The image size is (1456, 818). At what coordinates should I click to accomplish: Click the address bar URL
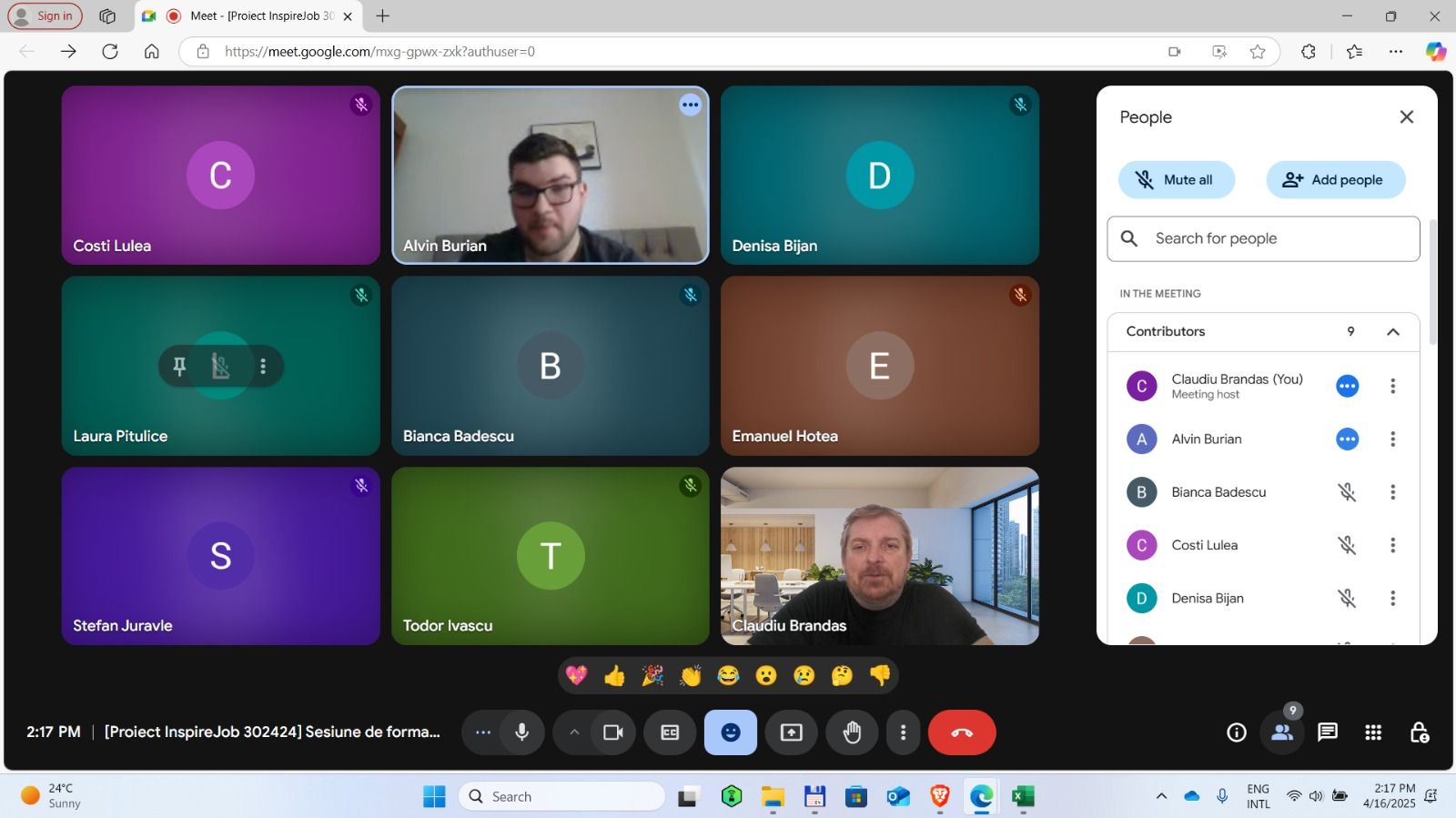(379, 52)
